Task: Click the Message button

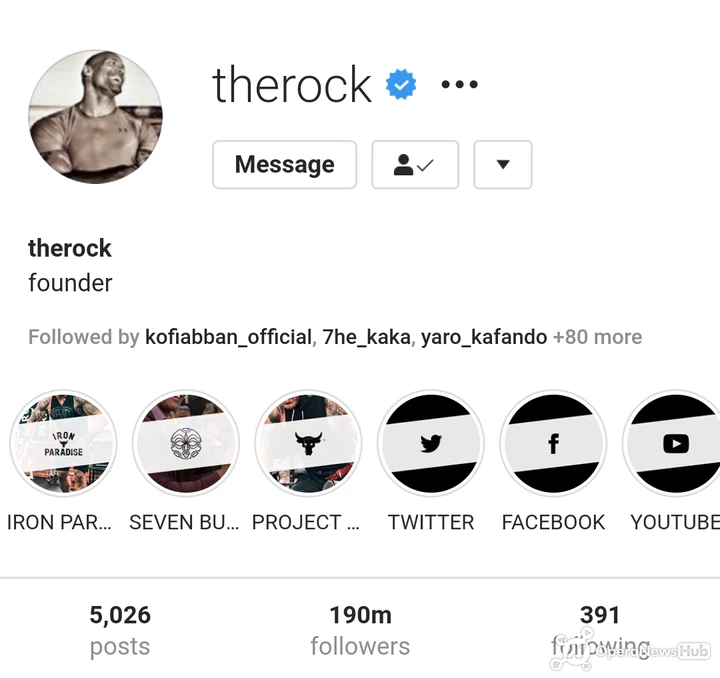Action: click(x=285, y=165)
